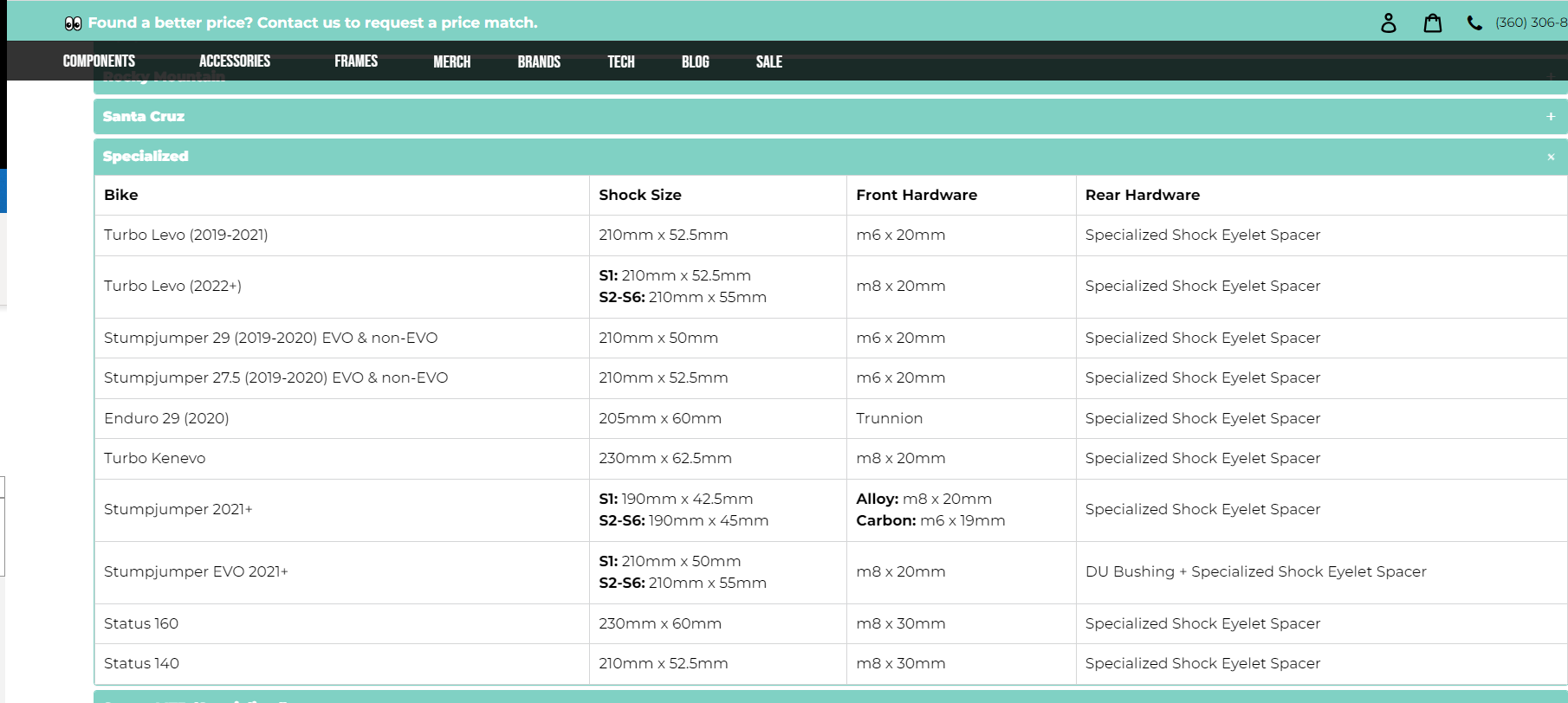
Task: Expand the Santa Cruz section plus icon
Action: coord(1551,117)
